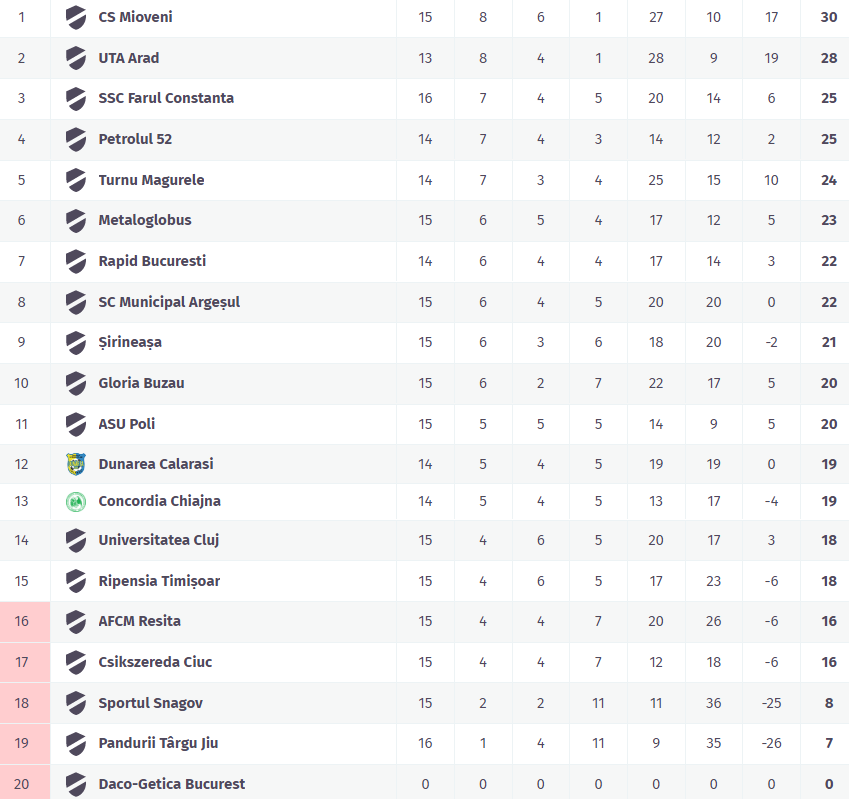This screenshot has height=799, width=849.
Task: Click the CS Mioveni team crest icon
Action: (x=76, y=17)
